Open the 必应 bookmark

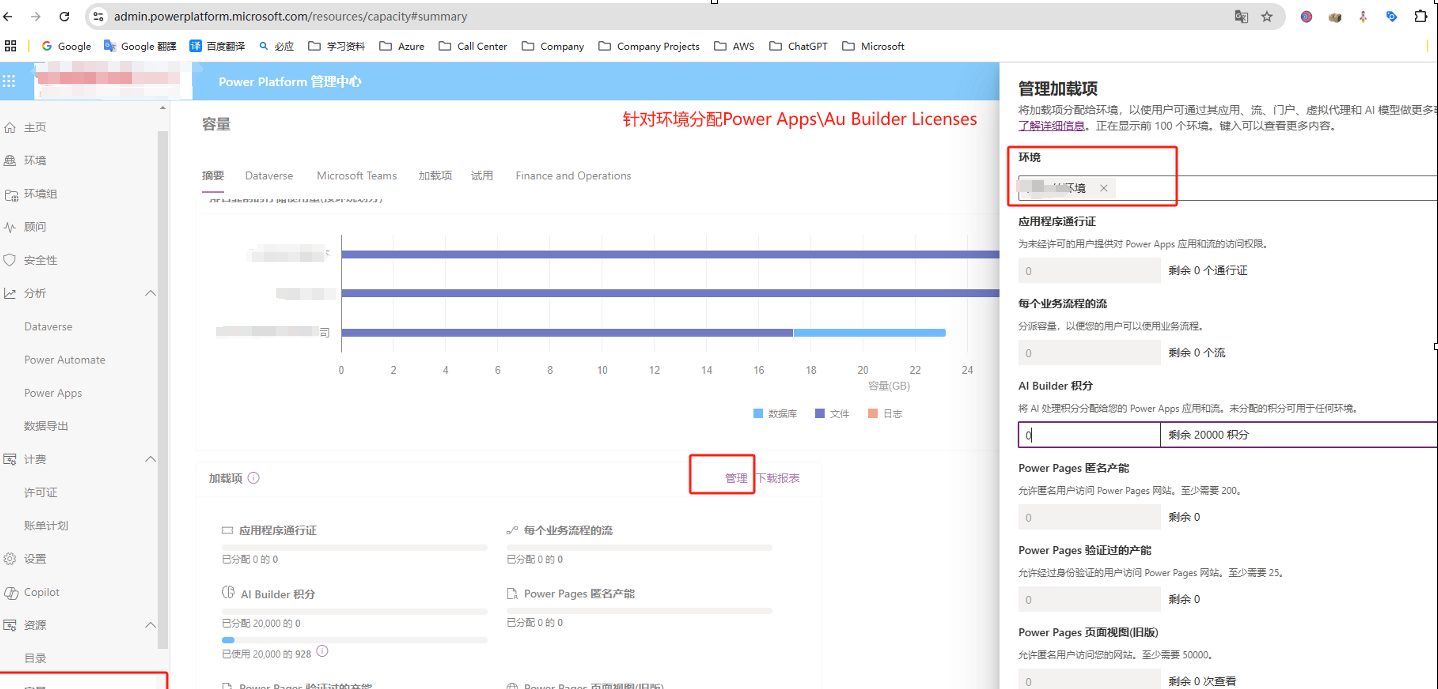point(276,46)
